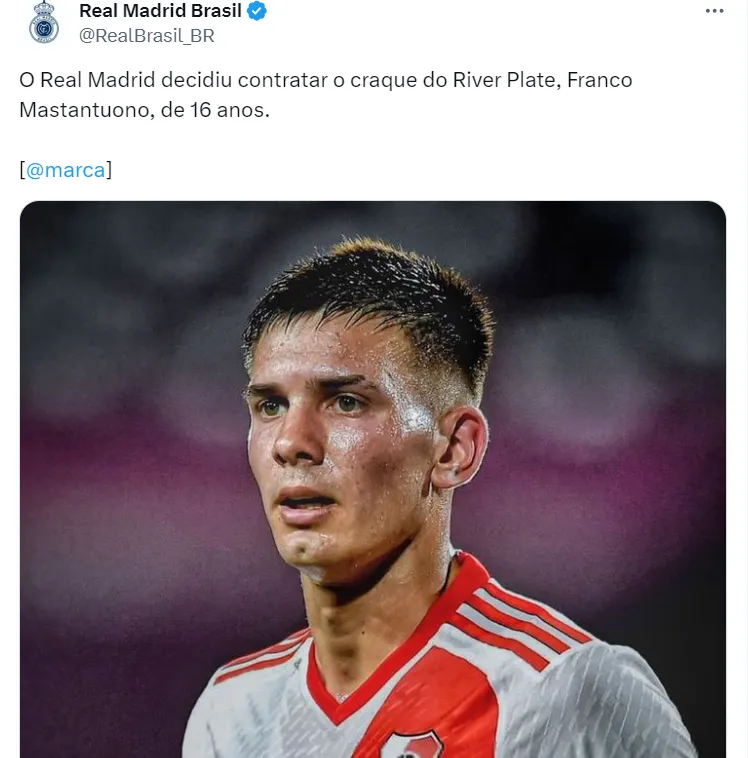748x758 pixels.
Task: Open the @RealBrasil_BR handle
Action: pyautogui.click(x=147, y=36)
